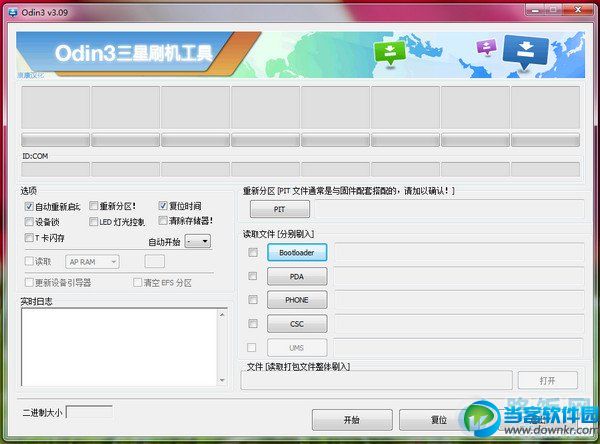
Task: Click the log scrollbar up arrow
Action: click(x=222, y=314)
